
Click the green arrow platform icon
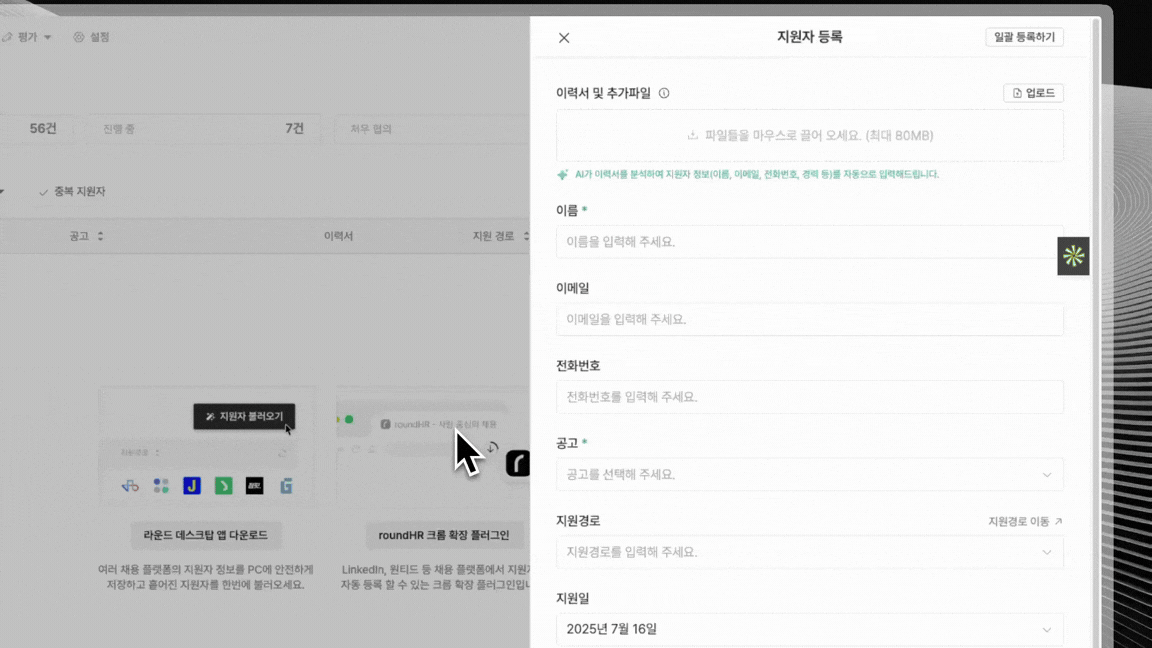pos(224,486)
